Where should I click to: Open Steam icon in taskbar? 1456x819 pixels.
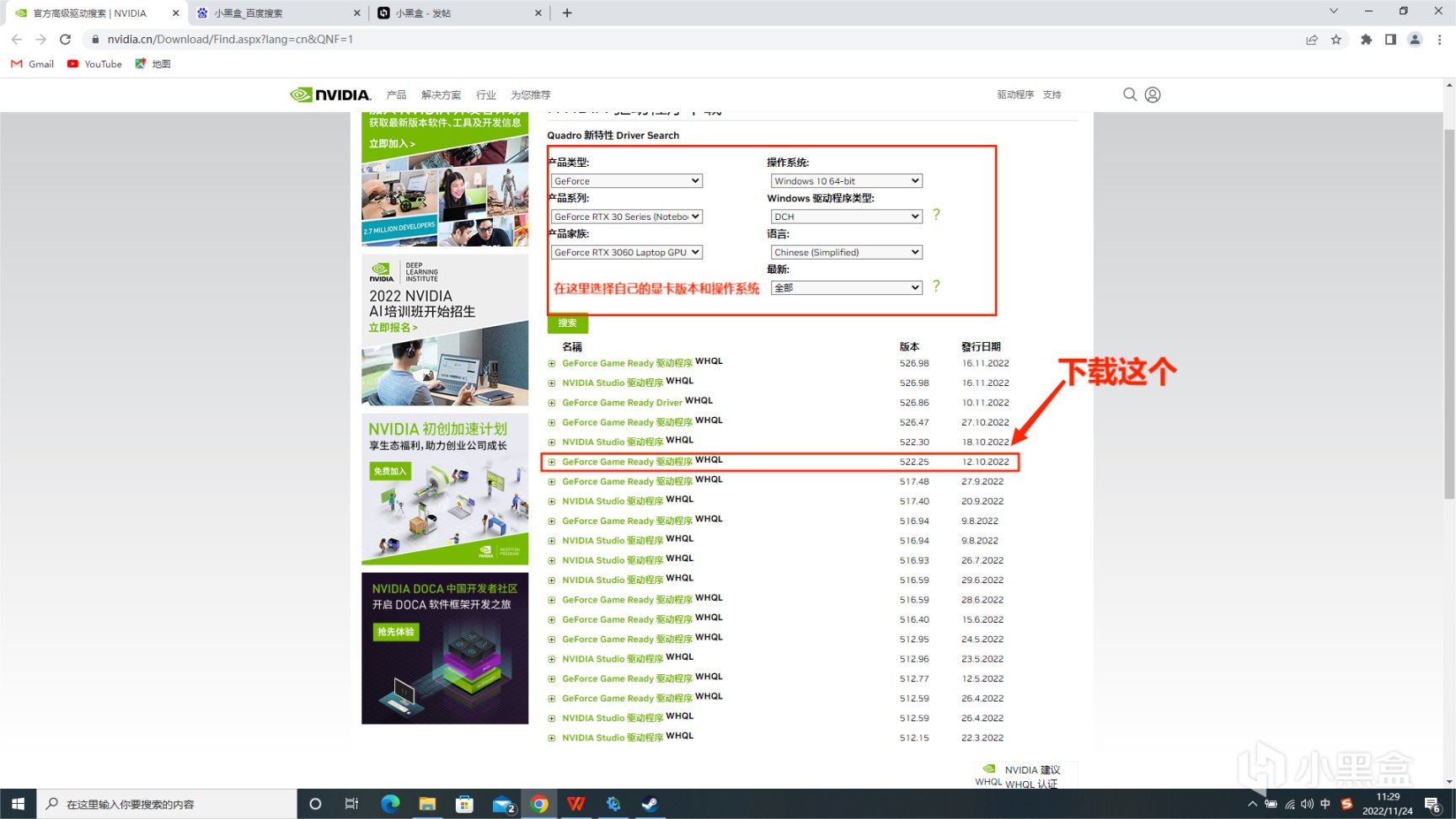click(650, 804)
